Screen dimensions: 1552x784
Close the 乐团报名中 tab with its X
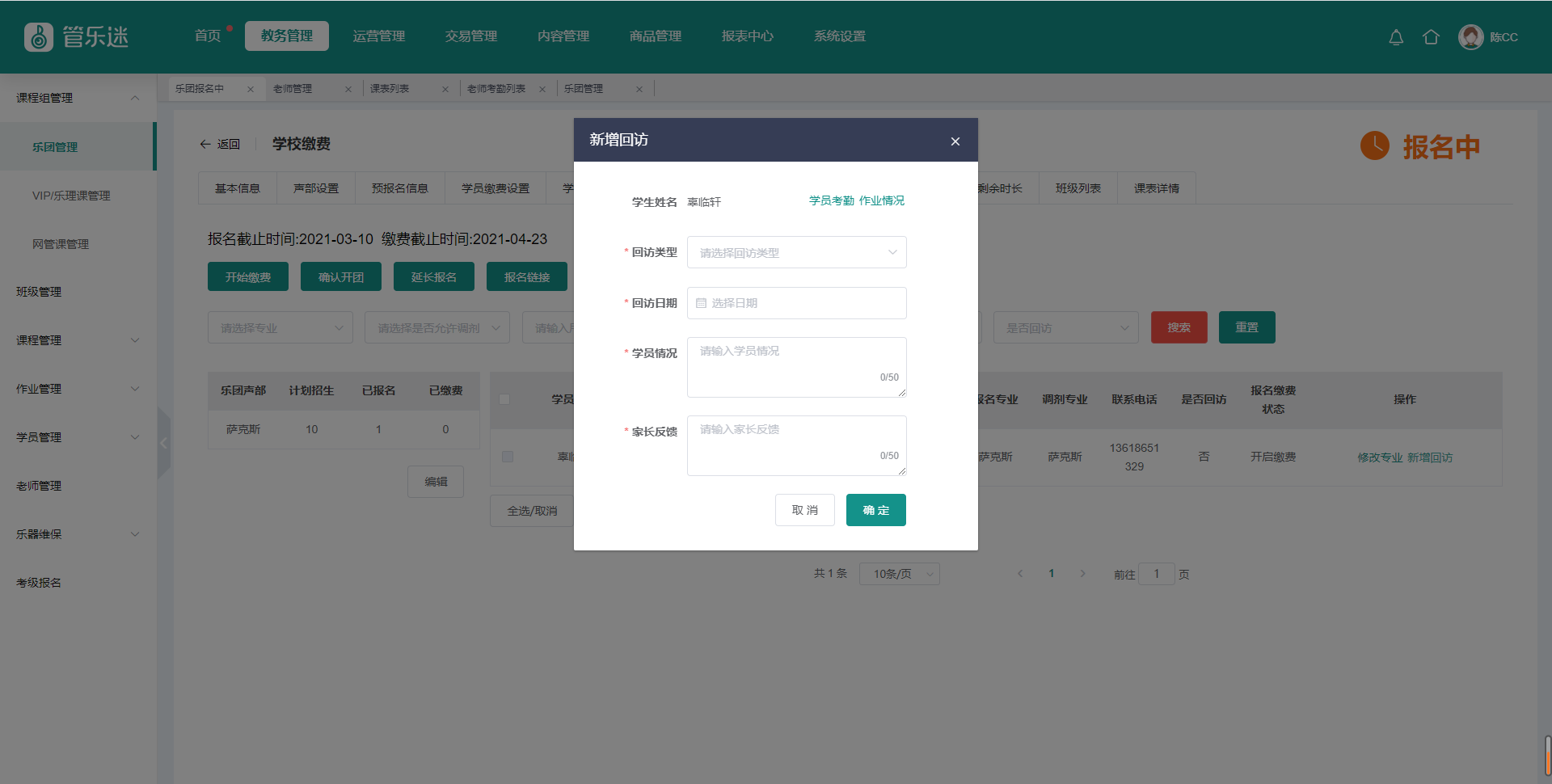point(251,90)
